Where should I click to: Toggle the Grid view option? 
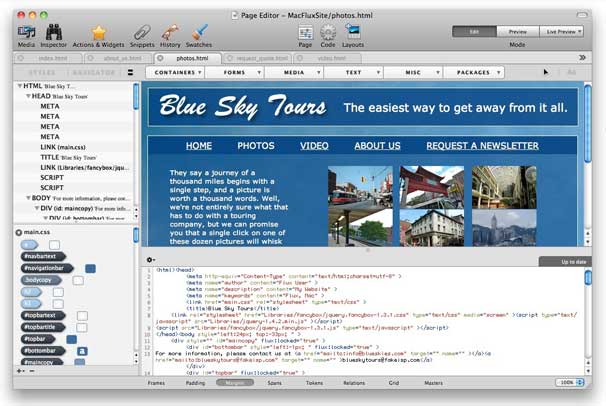(x=394, y=383)
